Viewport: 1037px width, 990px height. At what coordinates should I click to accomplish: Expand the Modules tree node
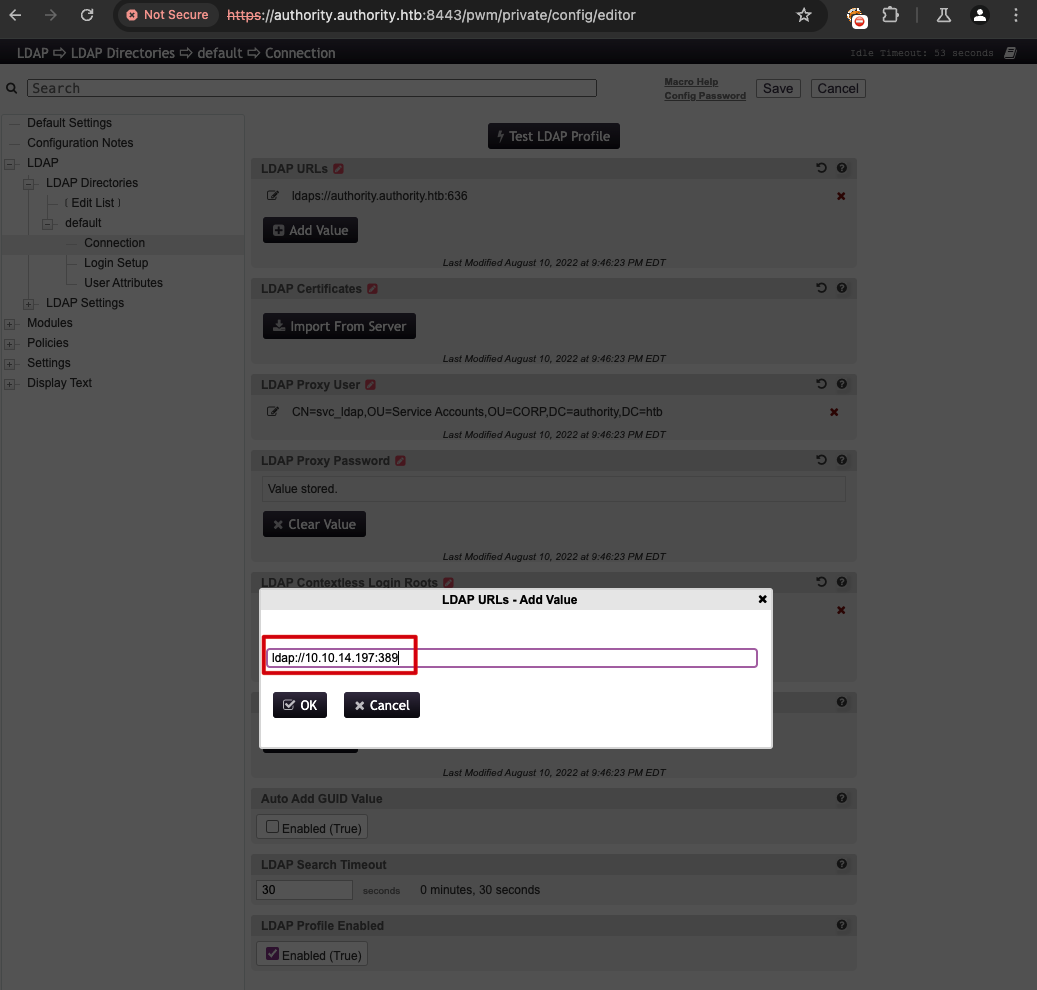(10, 323)
